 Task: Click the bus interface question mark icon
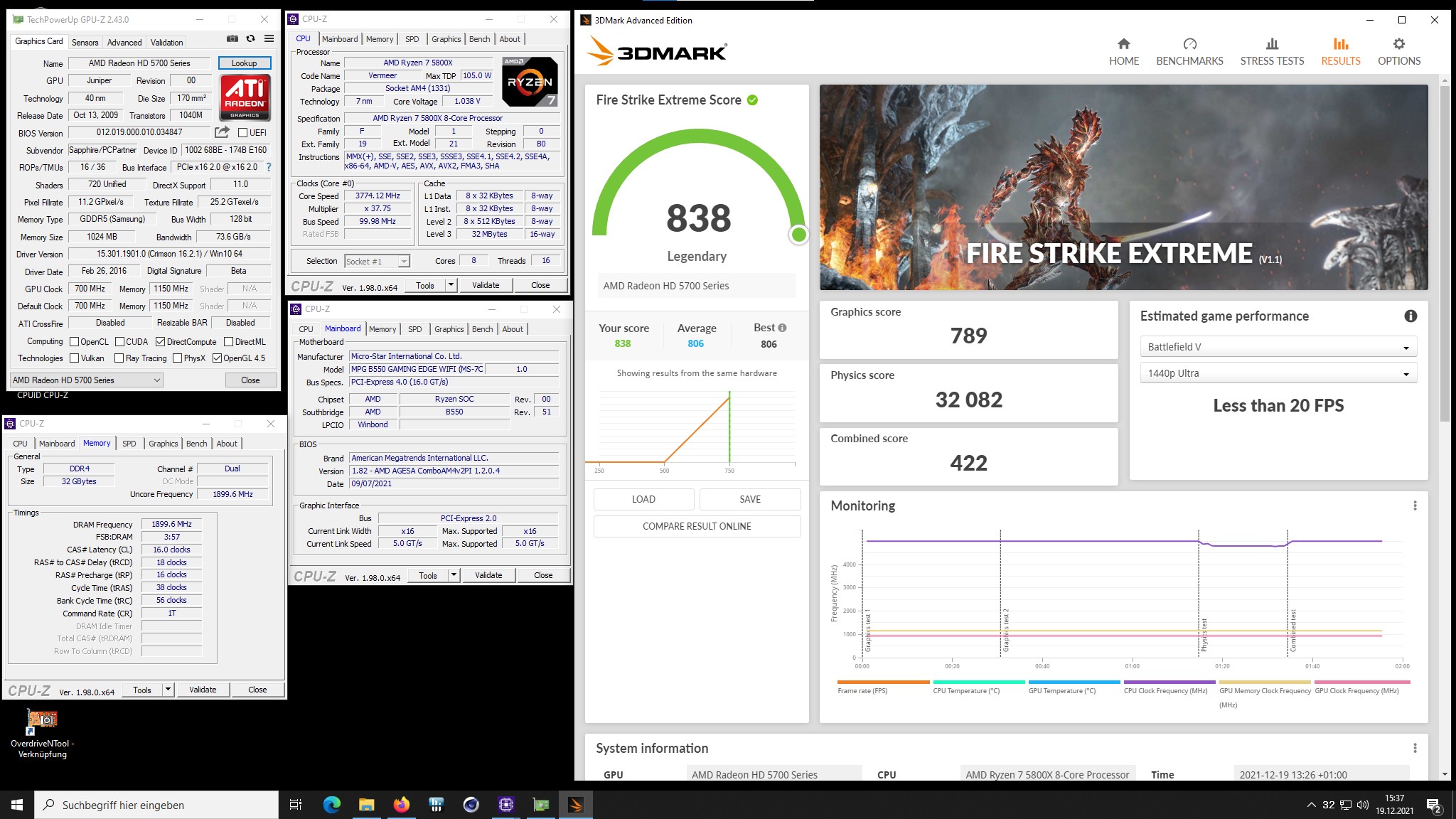(x=268, y=167)
